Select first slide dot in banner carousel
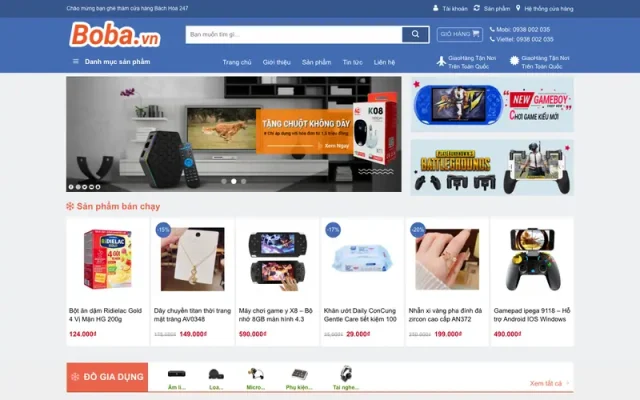Screen dimensions: 640x400 click(224, 181)
